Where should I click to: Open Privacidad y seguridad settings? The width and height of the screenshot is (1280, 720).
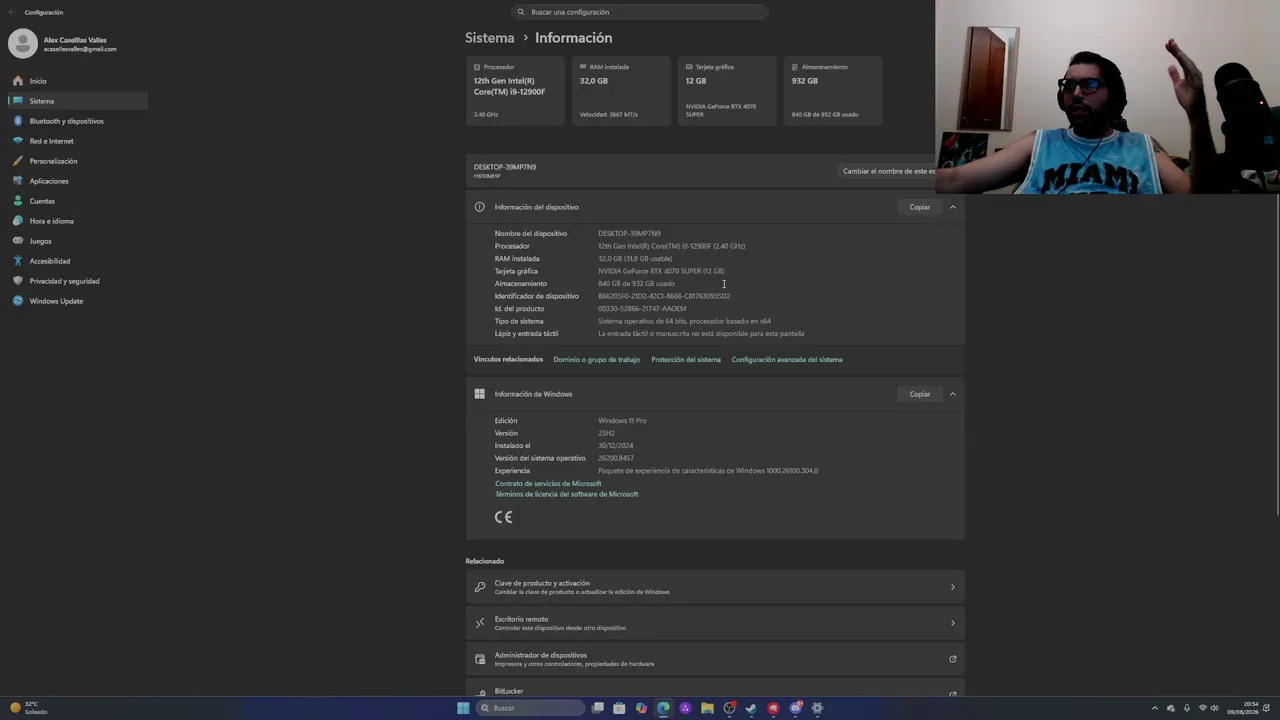(78, 281)
